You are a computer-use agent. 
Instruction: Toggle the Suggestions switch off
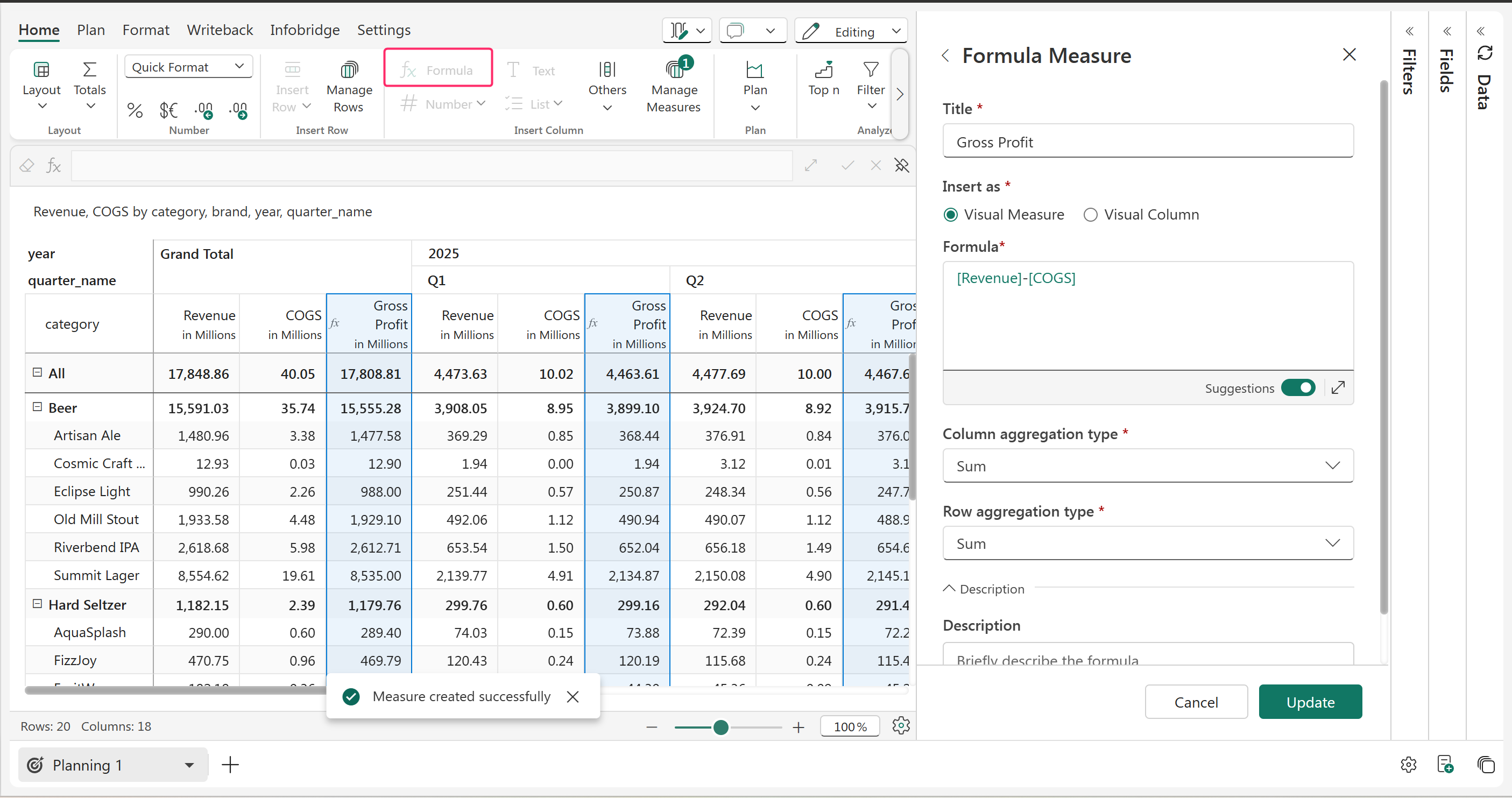tap(1298, 388)
